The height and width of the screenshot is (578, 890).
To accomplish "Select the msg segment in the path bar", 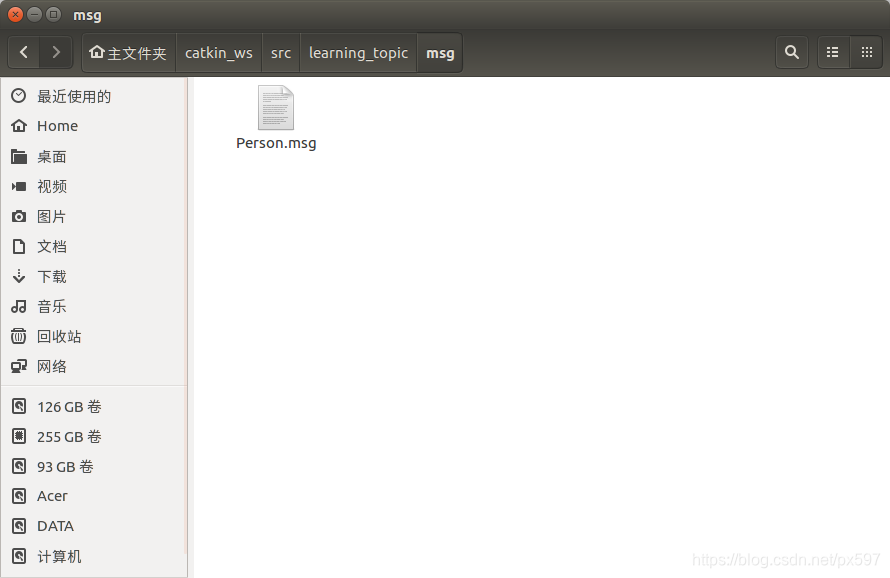I will (440, 53).
